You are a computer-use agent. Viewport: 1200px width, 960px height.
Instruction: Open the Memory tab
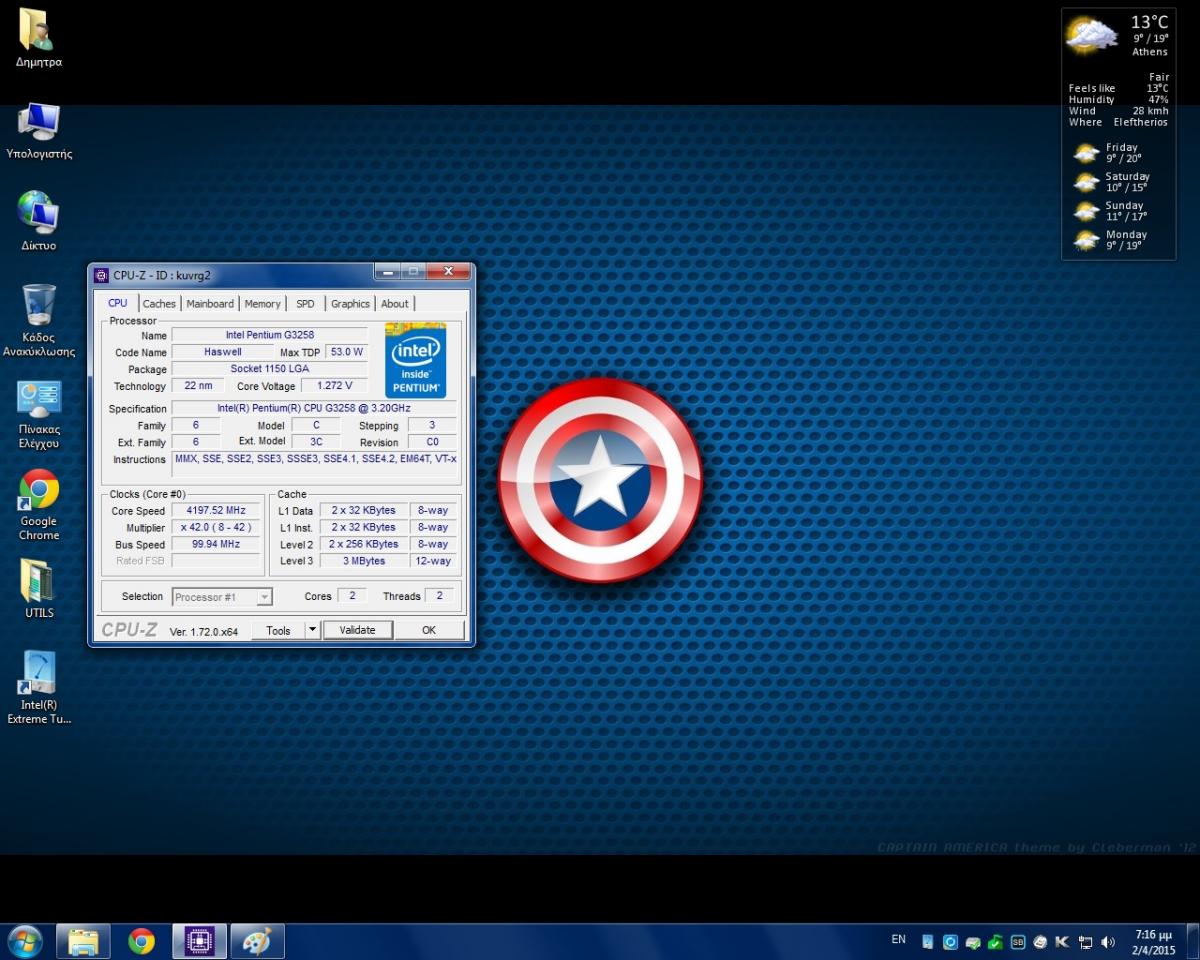pos(263,304)
